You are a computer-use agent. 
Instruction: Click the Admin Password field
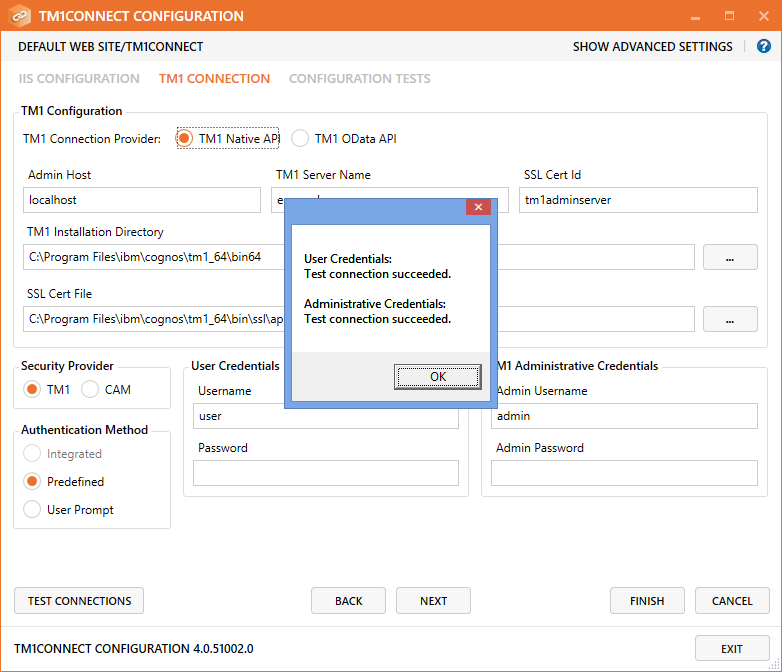(624, 473)
